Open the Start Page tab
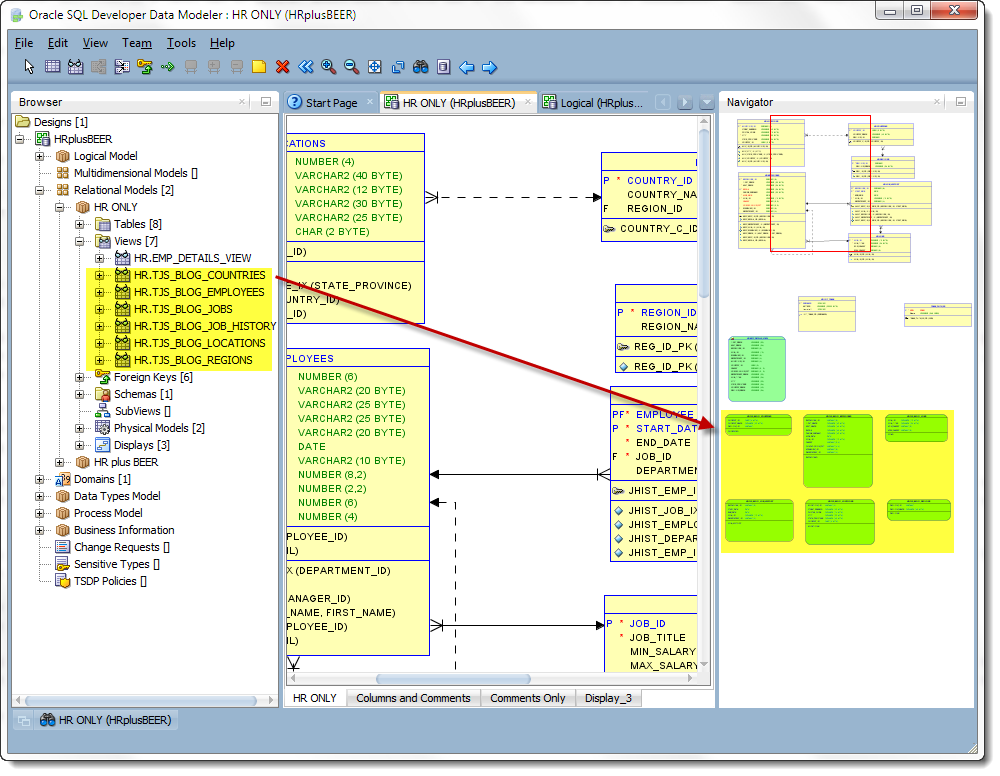 [331, 101]
